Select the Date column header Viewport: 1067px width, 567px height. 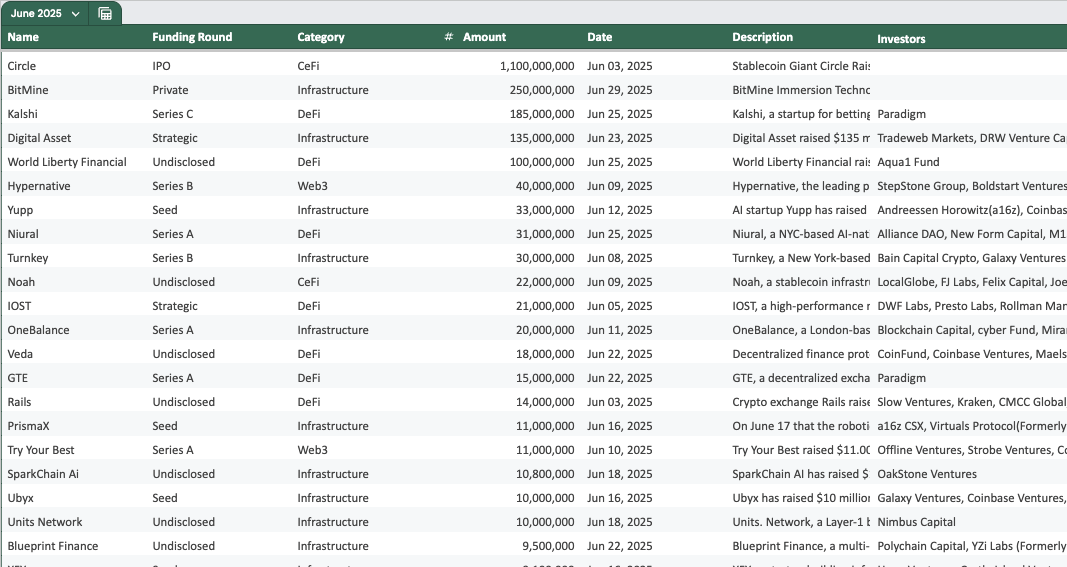[x=600, y=37]
